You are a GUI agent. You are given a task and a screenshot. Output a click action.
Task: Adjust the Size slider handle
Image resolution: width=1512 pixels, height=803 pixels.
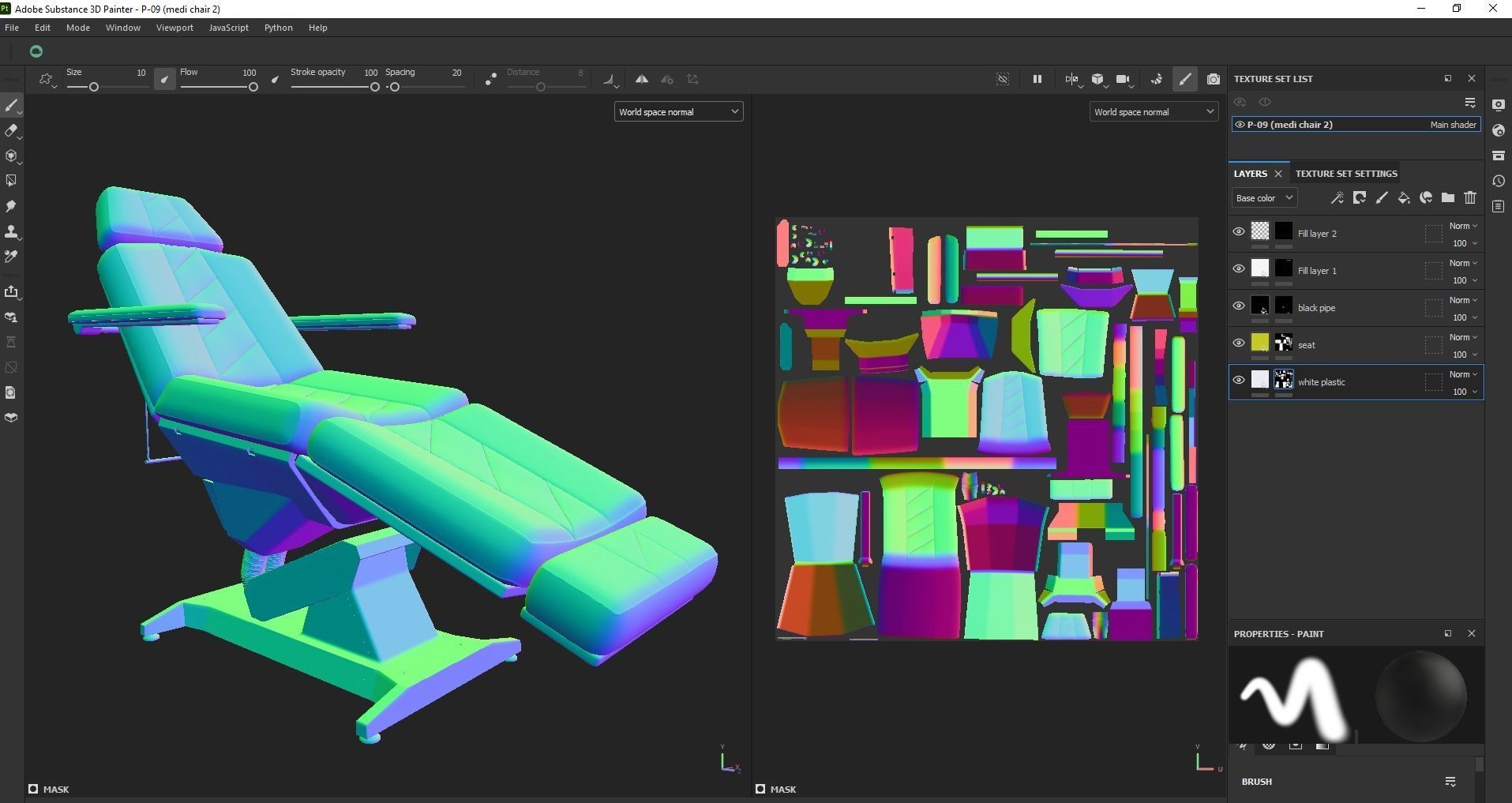pos(94,87)
